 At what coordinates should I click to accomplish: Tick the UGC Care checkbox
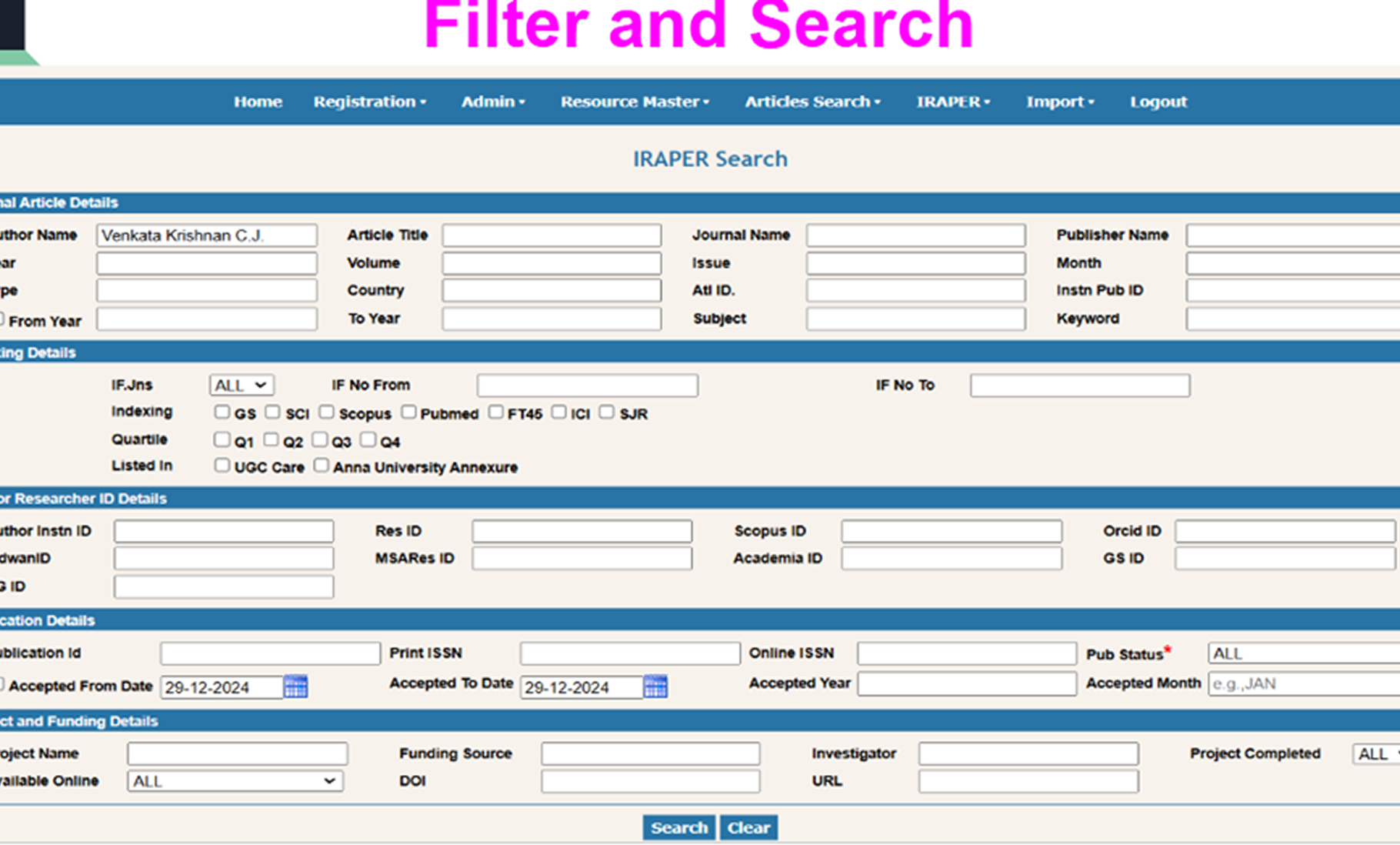222,466
